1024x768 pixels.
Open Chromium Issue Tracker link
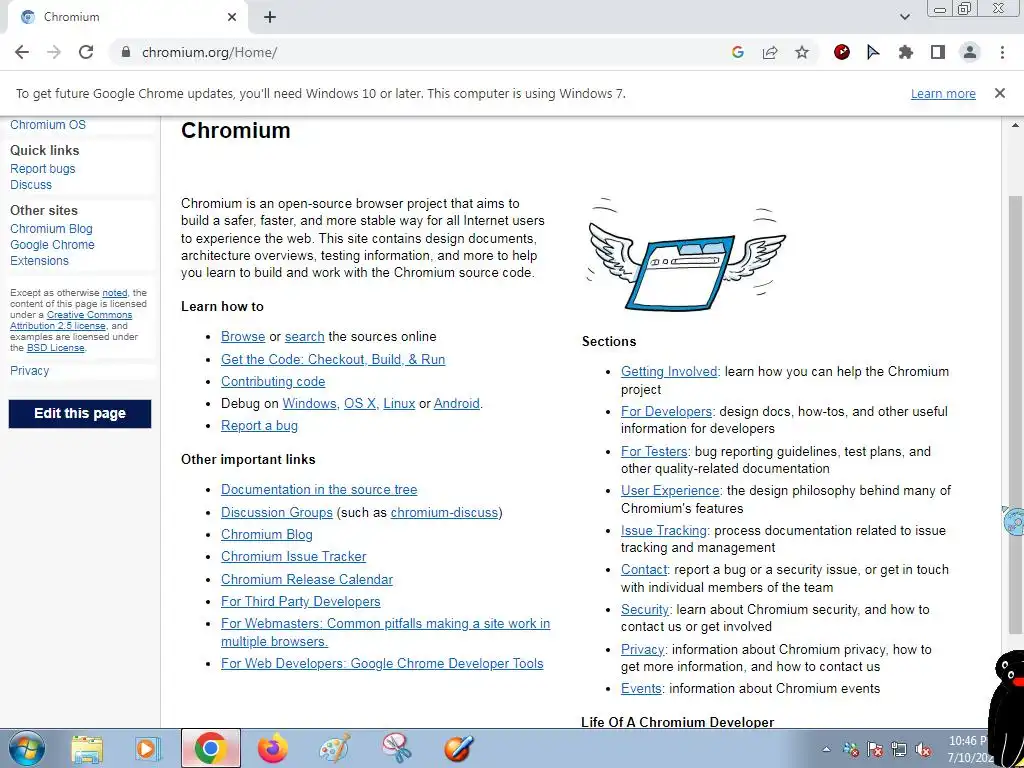click(293, 556)
